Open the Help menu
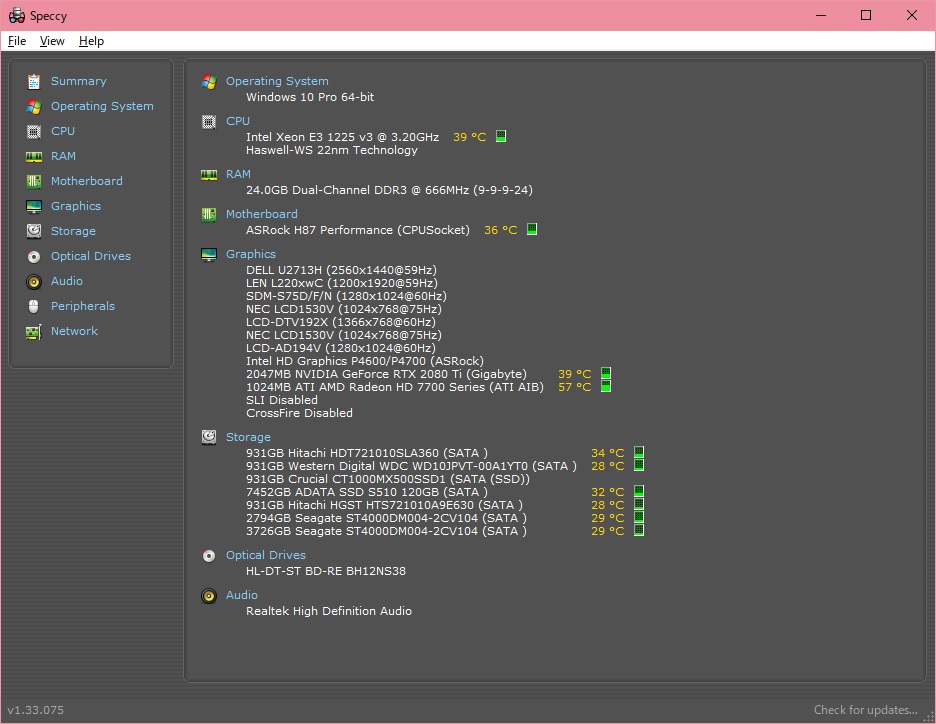The image size is (936, 724). point(91,41)
